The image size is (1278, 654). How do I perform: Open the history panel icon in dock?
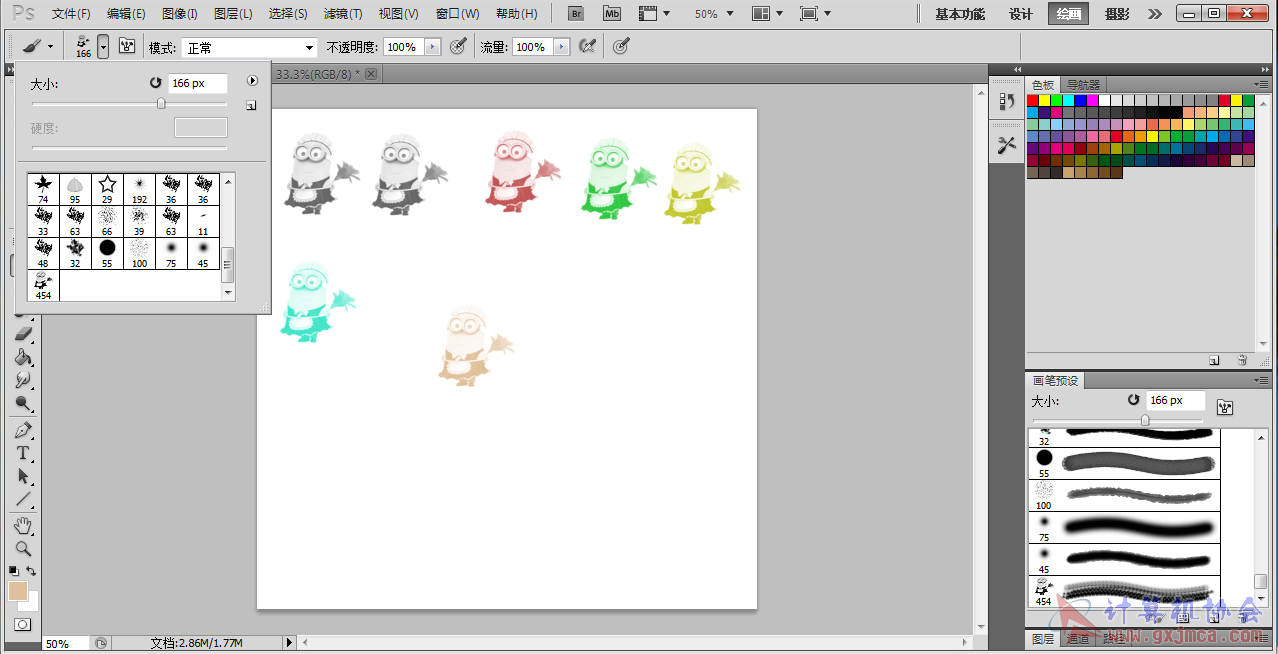(x=1006, y=101)
